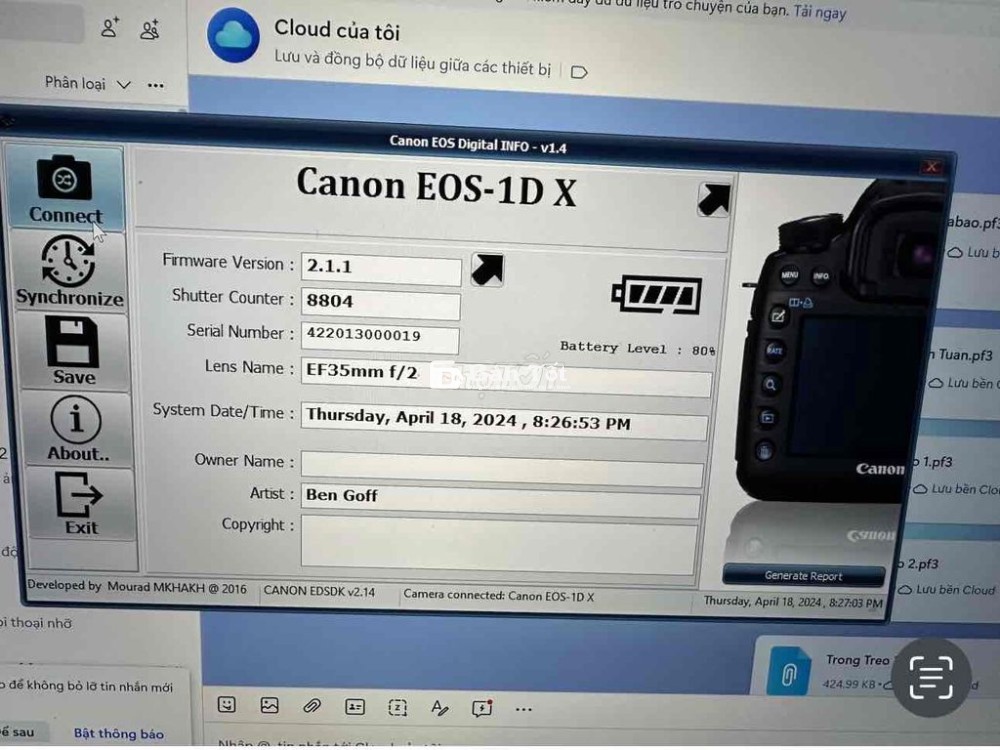This screenshot has width=1000, height=750.
Task: Click the empty Copyright text box
Action: (x=499, y=545)
